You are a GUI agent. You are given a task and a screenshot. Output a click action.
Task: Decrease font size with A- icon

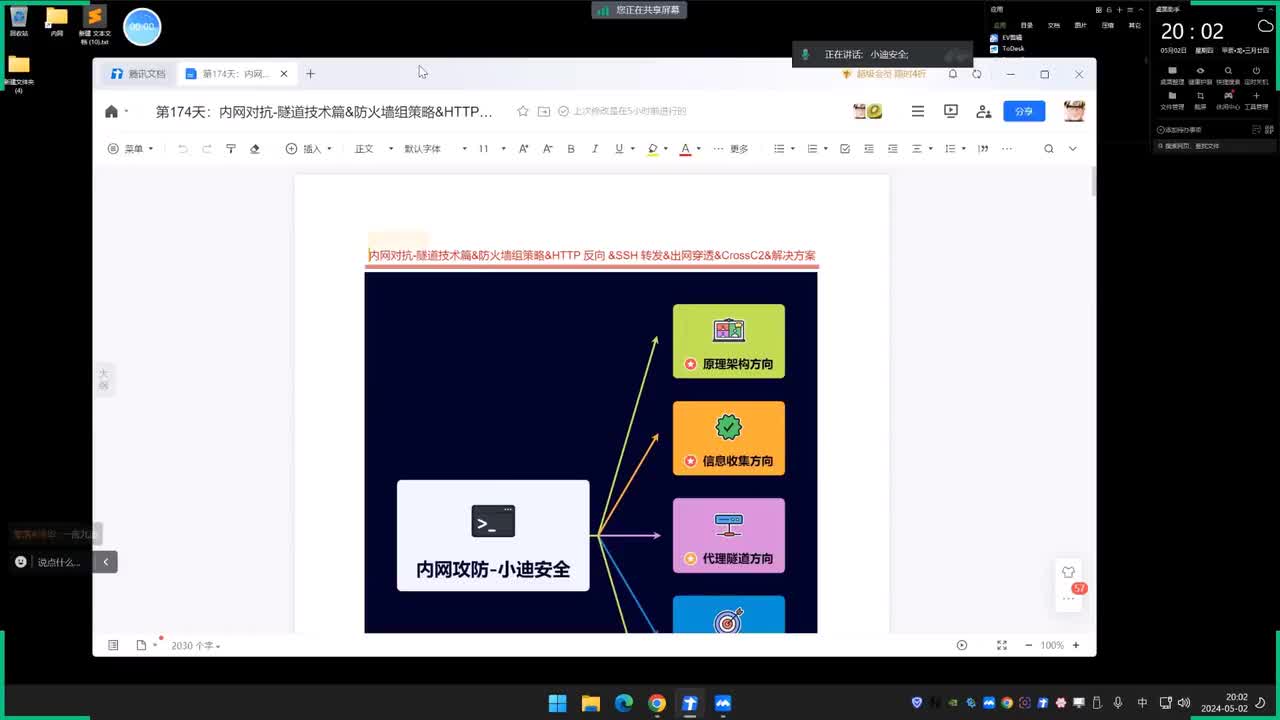tap(547, 149)
